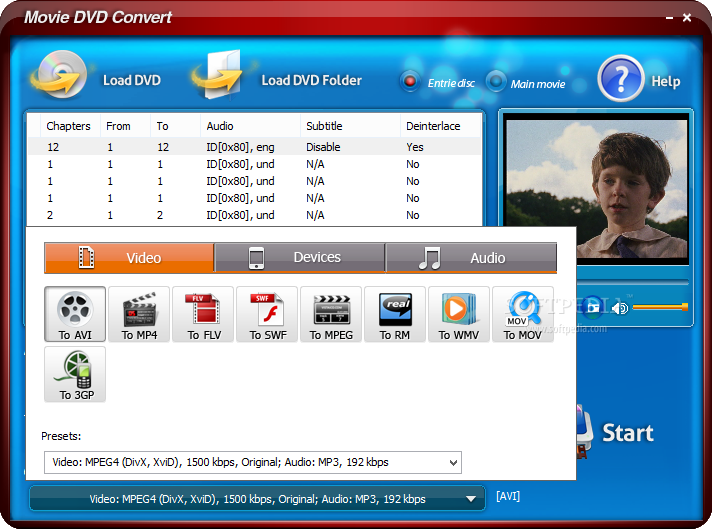This screenshot has width=712, height=529.
Task: Minimize the Movie DVD Convert window
Action: pos(669,18)
